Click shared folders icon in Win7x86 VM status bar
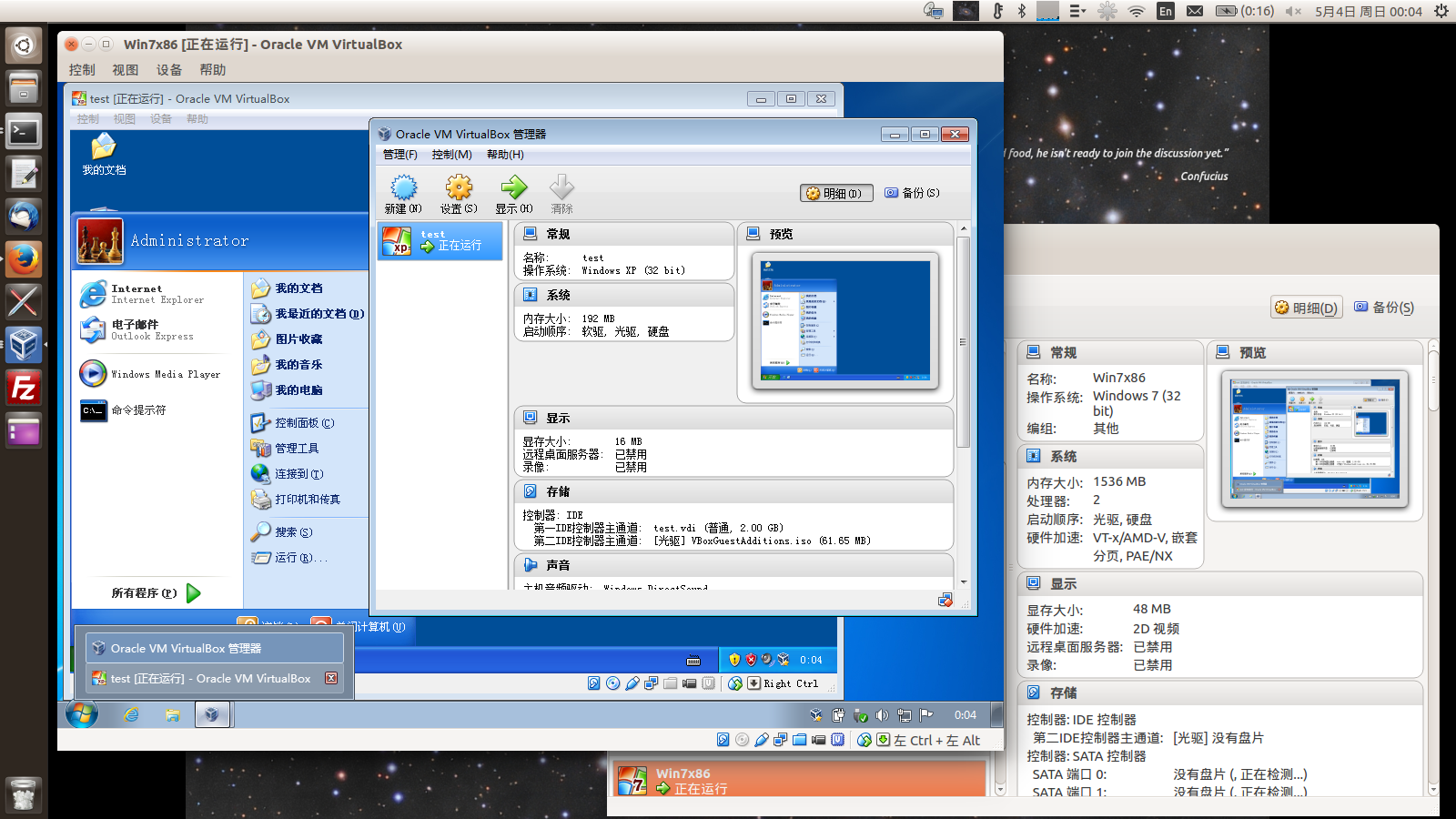The width and height of the screenshot is (1456, 819). pyautogui.click(x=799, y=740)
